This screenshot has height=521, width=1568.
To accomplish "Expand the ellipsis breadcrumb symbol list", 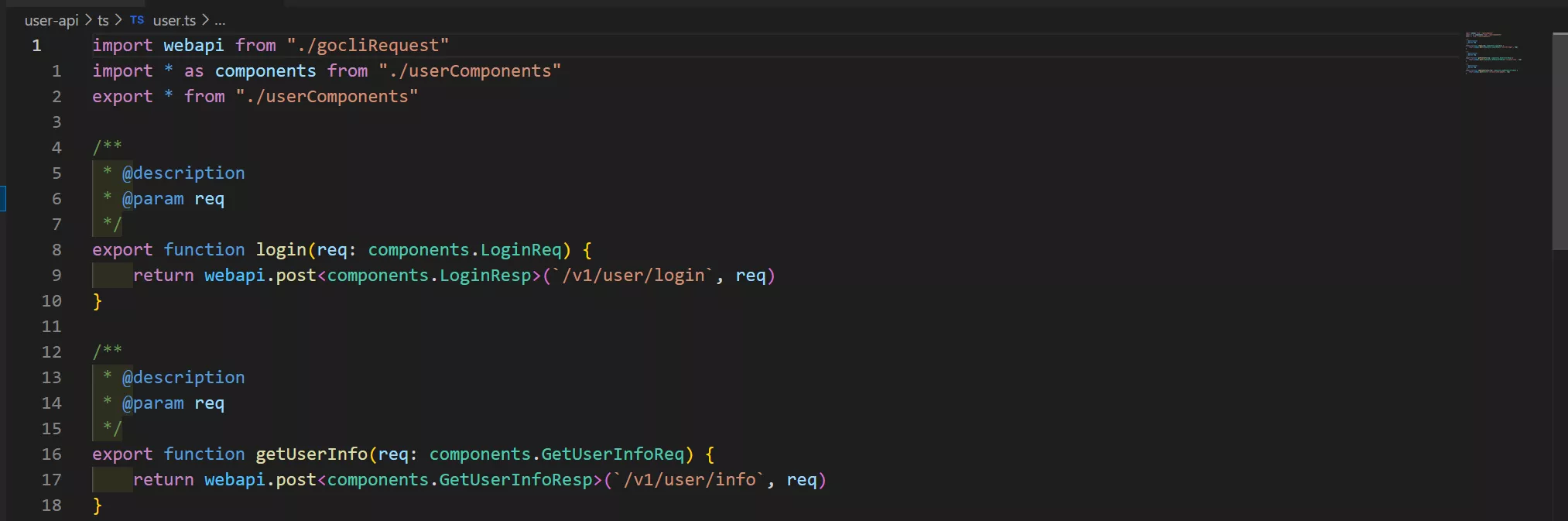I will [220, 20].
